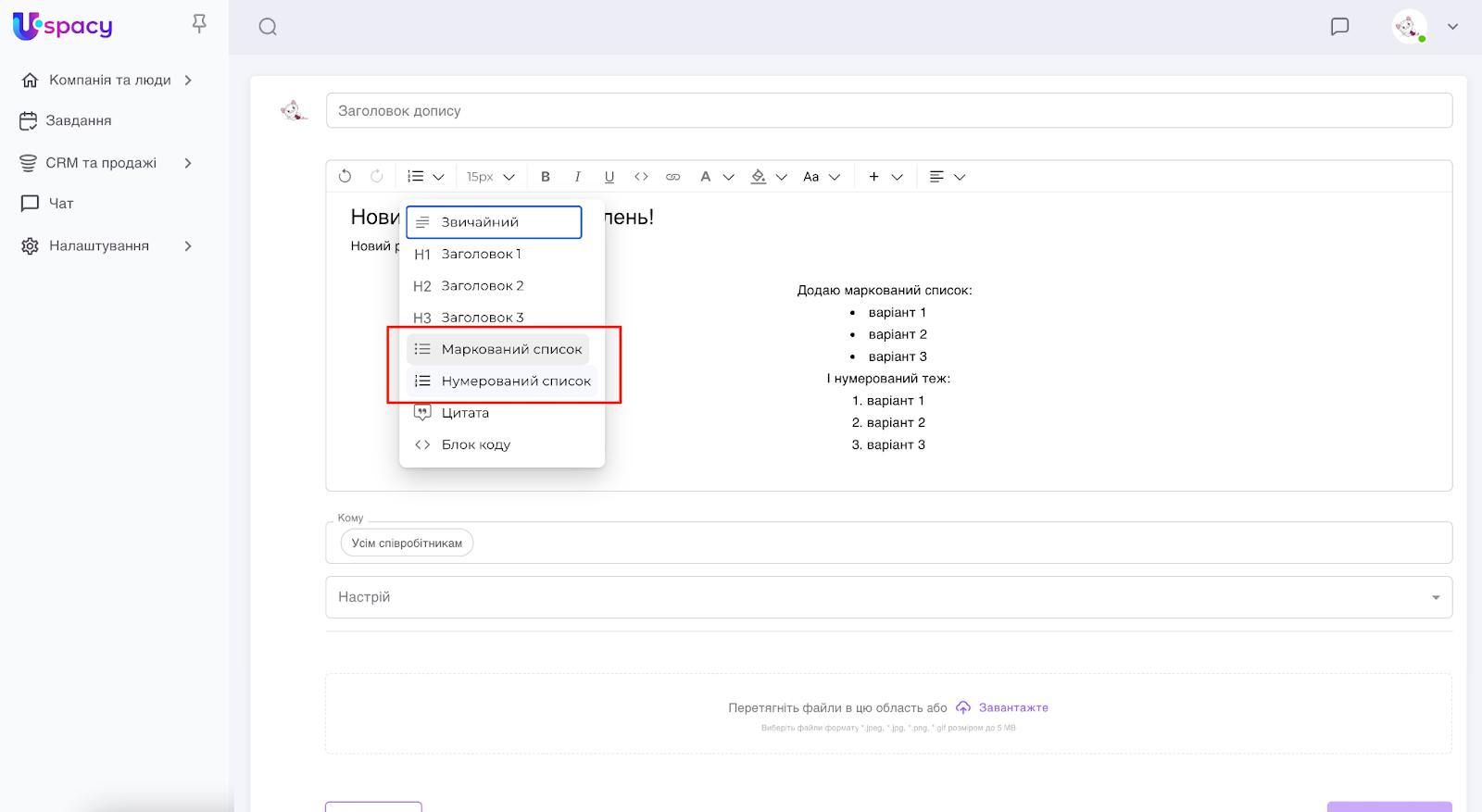Click the inline code icon in toolbar
The image size is (1482, 812).
641,177
